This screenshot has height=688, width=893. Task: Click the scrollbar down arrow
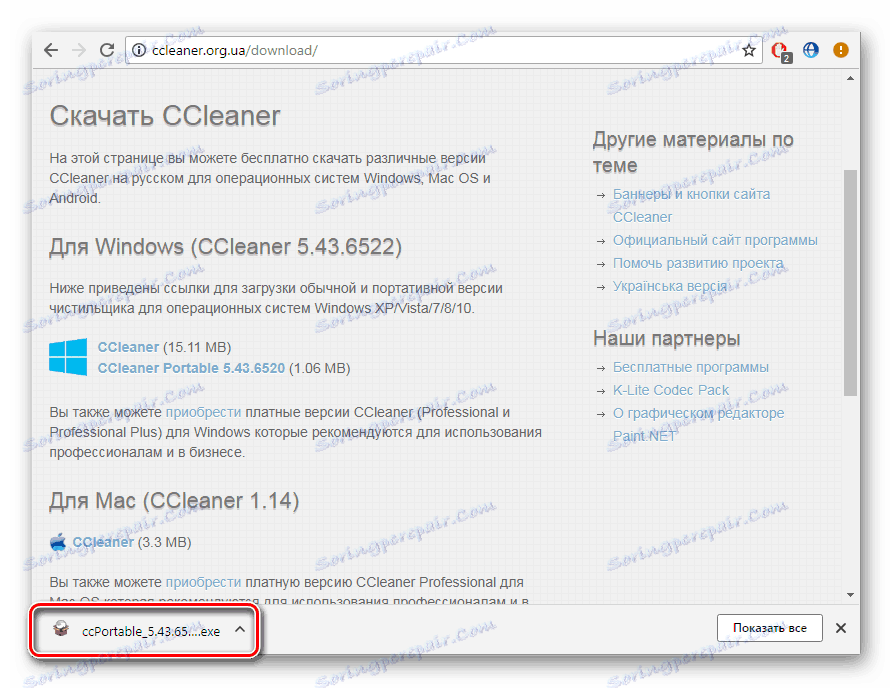(x=850, y=595)
